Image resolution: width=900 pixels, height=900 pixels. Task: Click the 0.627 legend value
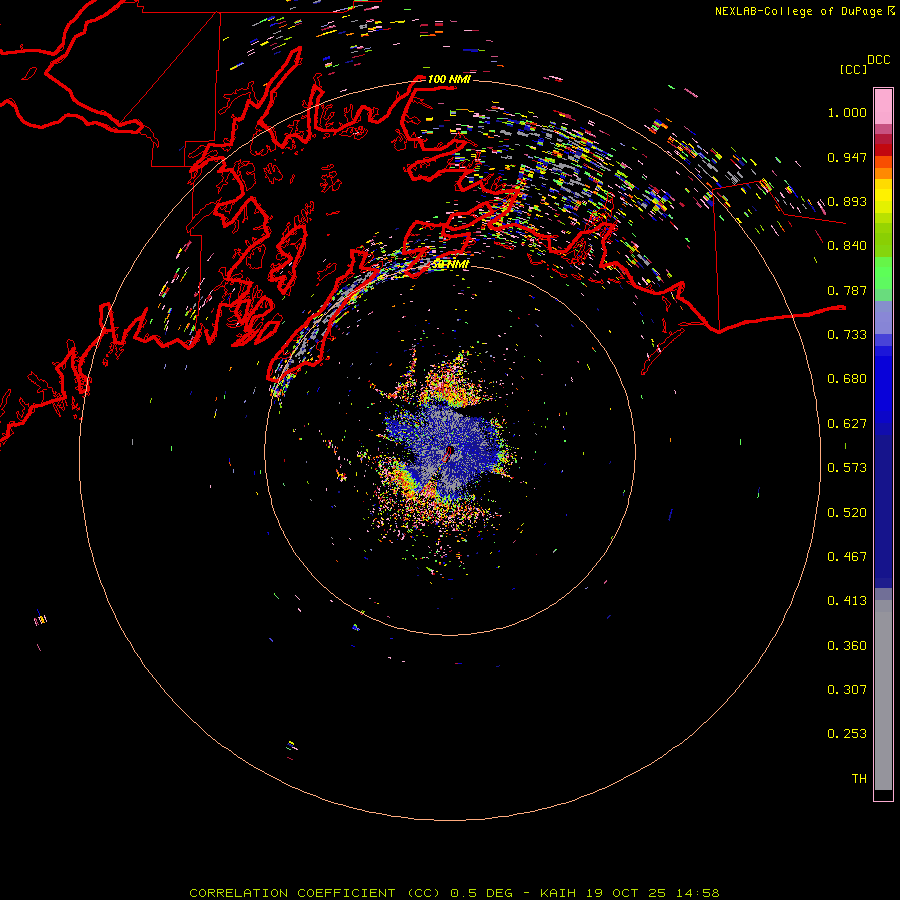[x=847, y=424]
